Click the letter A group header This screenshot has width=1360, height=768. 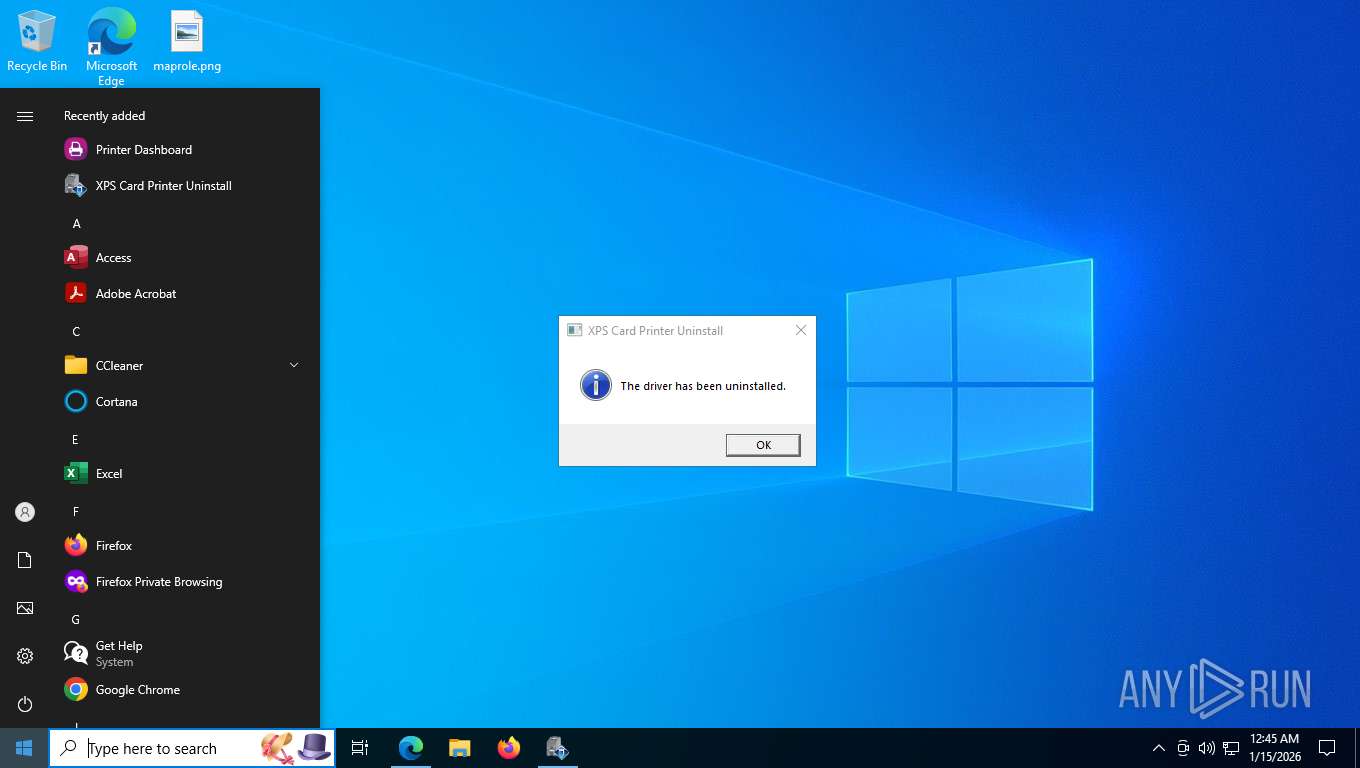(76, 224)
